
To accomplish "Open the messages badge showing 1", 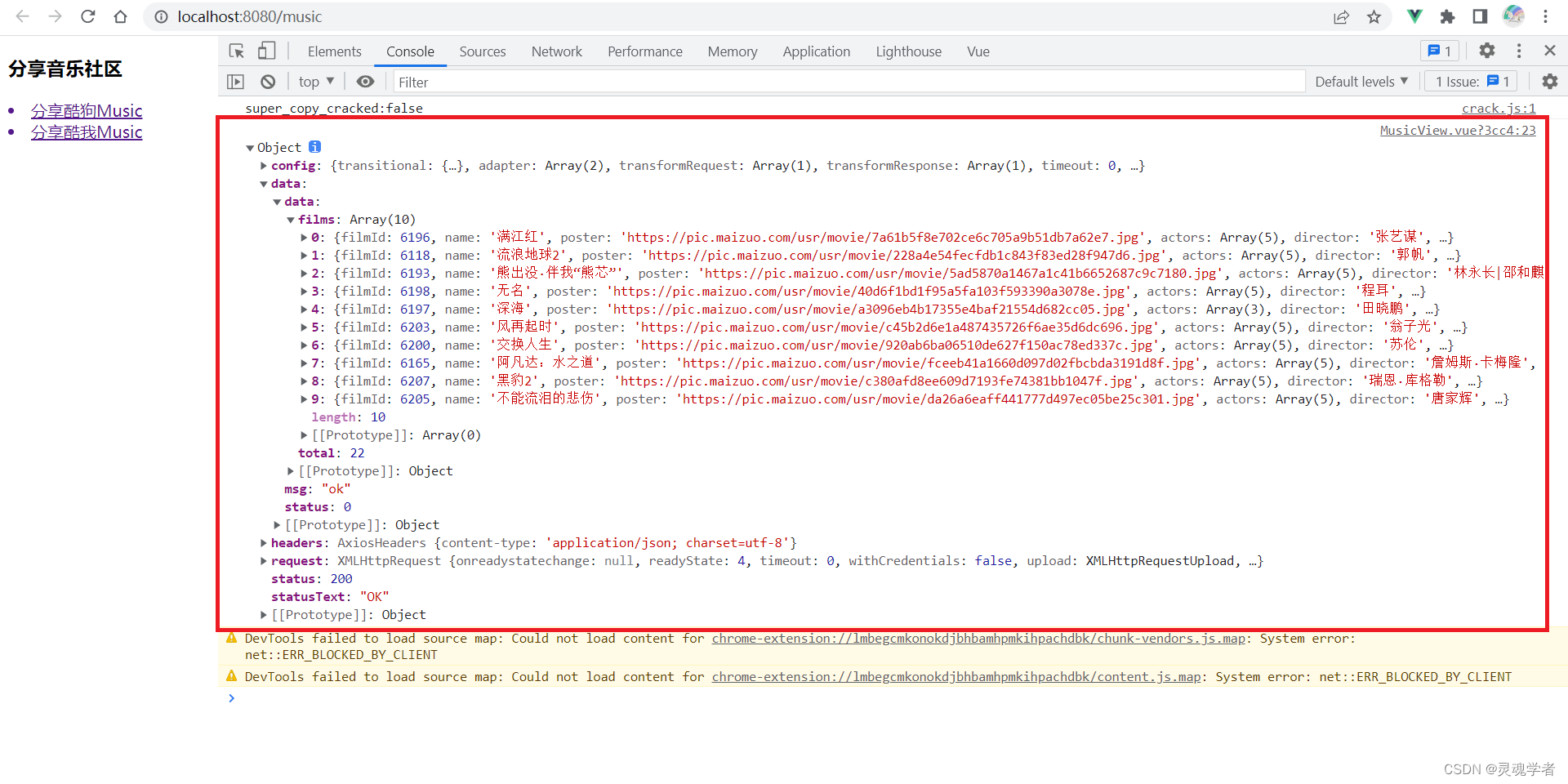I will pyautogui.click(x=1439, y=51).
